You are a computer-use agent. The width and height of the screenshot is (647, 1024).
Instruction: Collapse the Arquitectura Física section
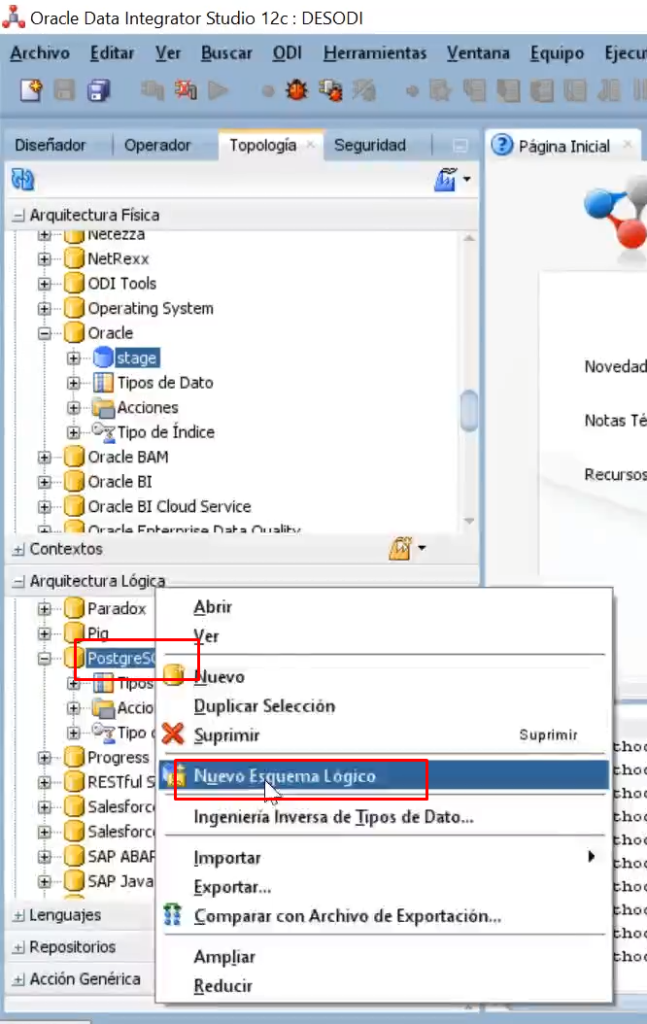pyautogui.click(x=18, y=215)
